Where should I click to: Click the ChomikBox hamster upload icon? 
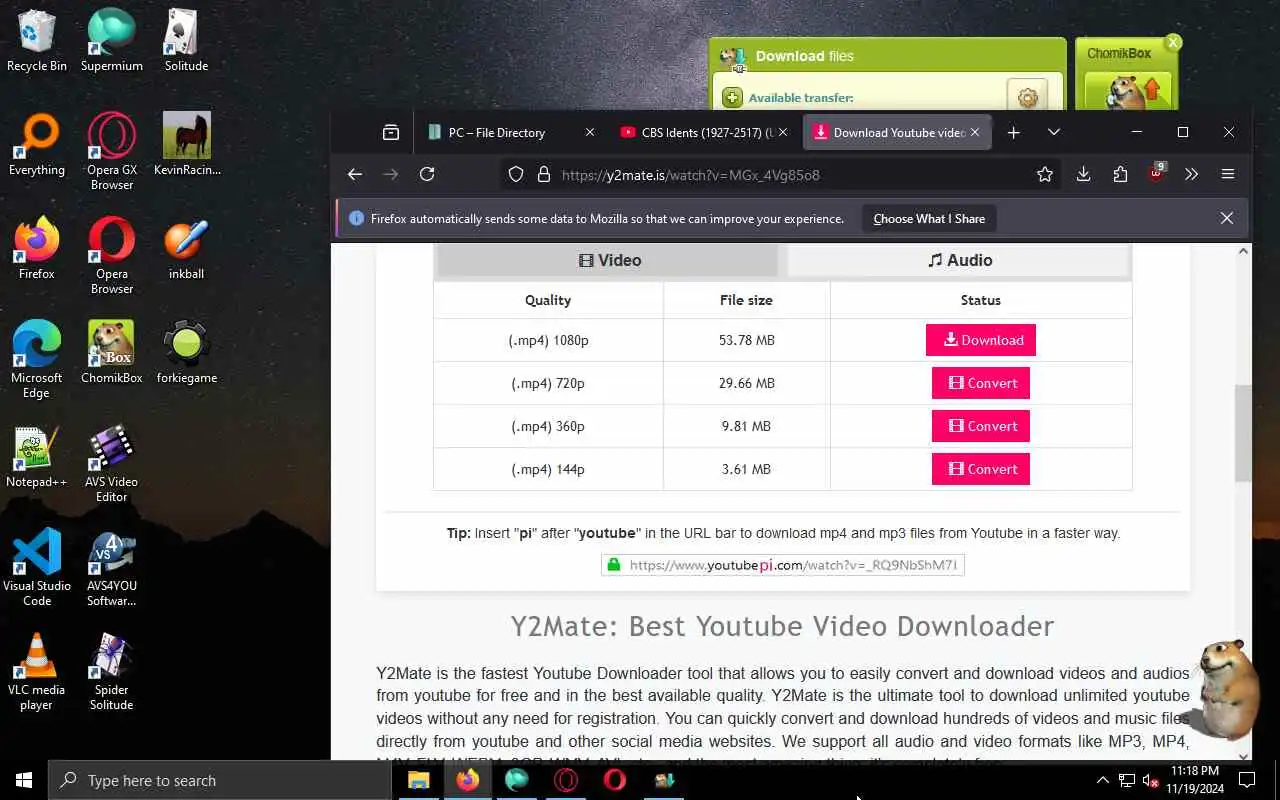pos(1127,90)
